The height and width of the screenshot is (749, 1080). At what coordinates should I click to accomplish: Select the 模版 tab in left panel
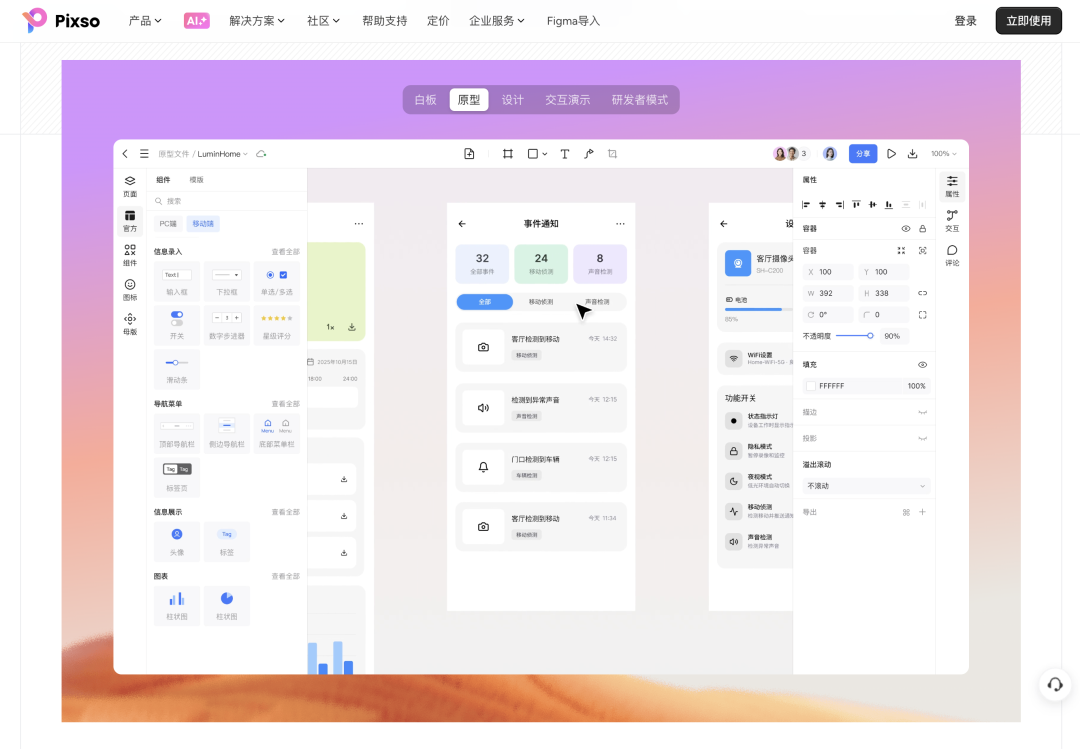click(196, 180)
